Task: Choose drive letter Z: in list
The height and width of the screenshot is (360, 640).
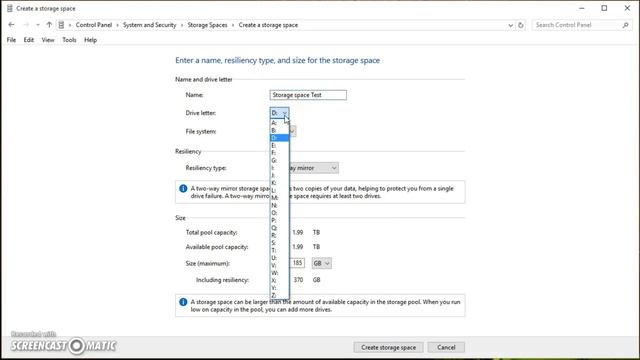Action: pyautogui.click(x=280, y=295)
